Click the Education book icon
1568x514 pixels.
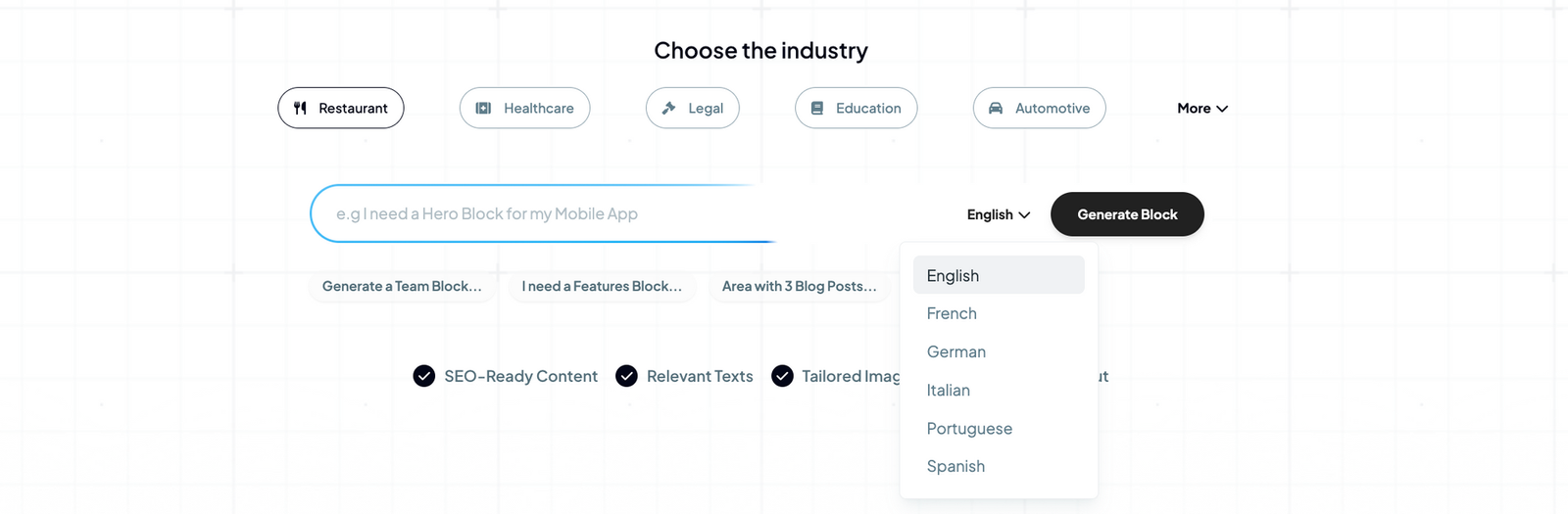tap(817, 109)
